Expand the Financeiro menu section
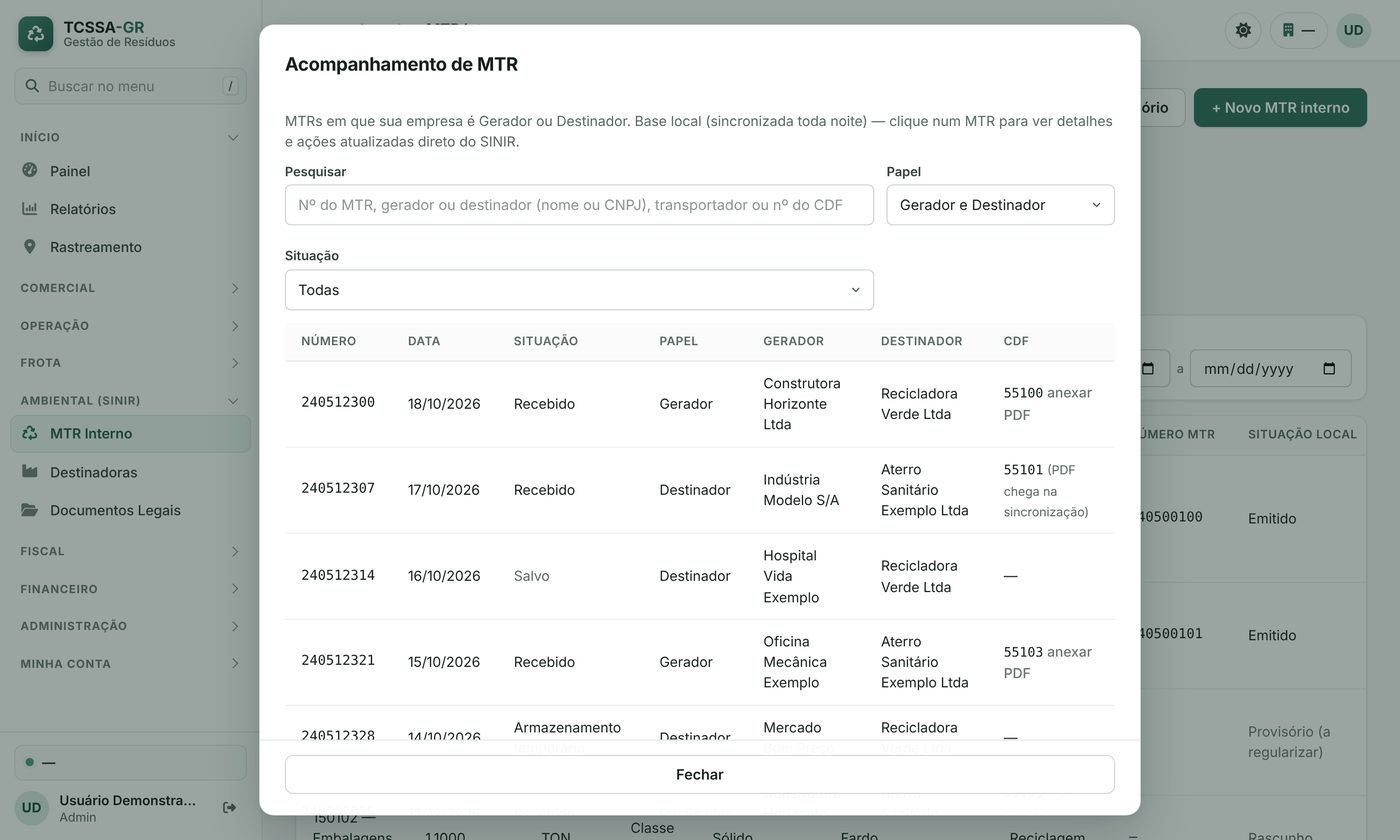 pos(130,589)
